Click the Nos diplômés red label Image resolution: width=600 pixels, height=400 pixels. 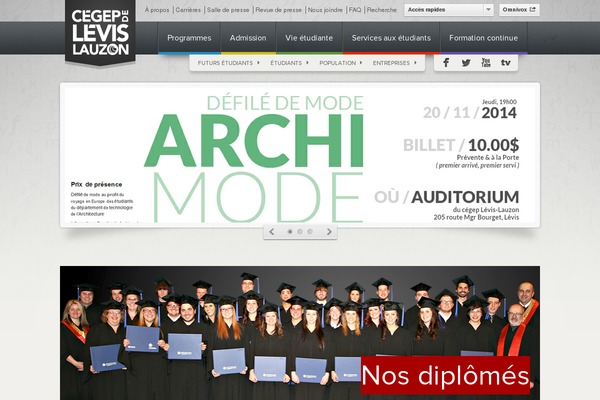click(x=445, y=375)
